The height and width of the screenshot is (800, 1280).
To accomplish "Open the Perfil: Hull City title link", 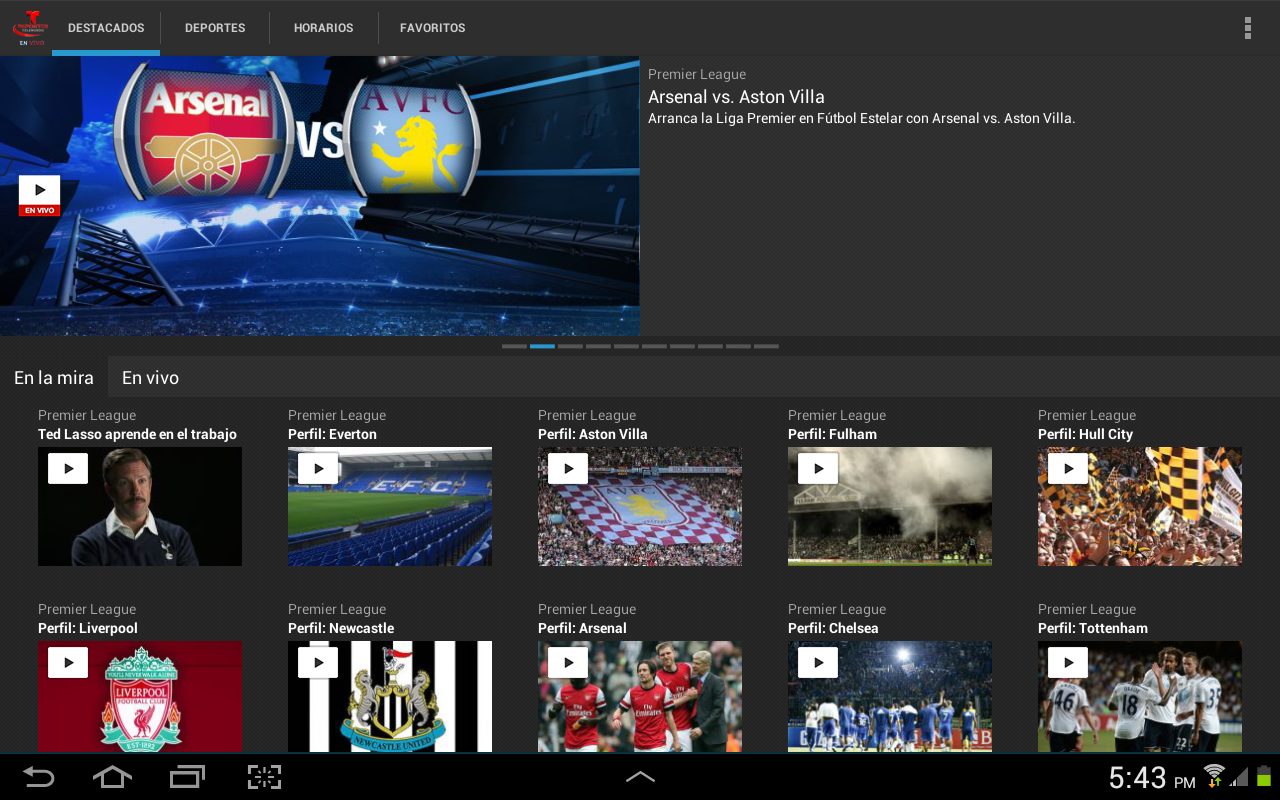I will [1085, 434].
